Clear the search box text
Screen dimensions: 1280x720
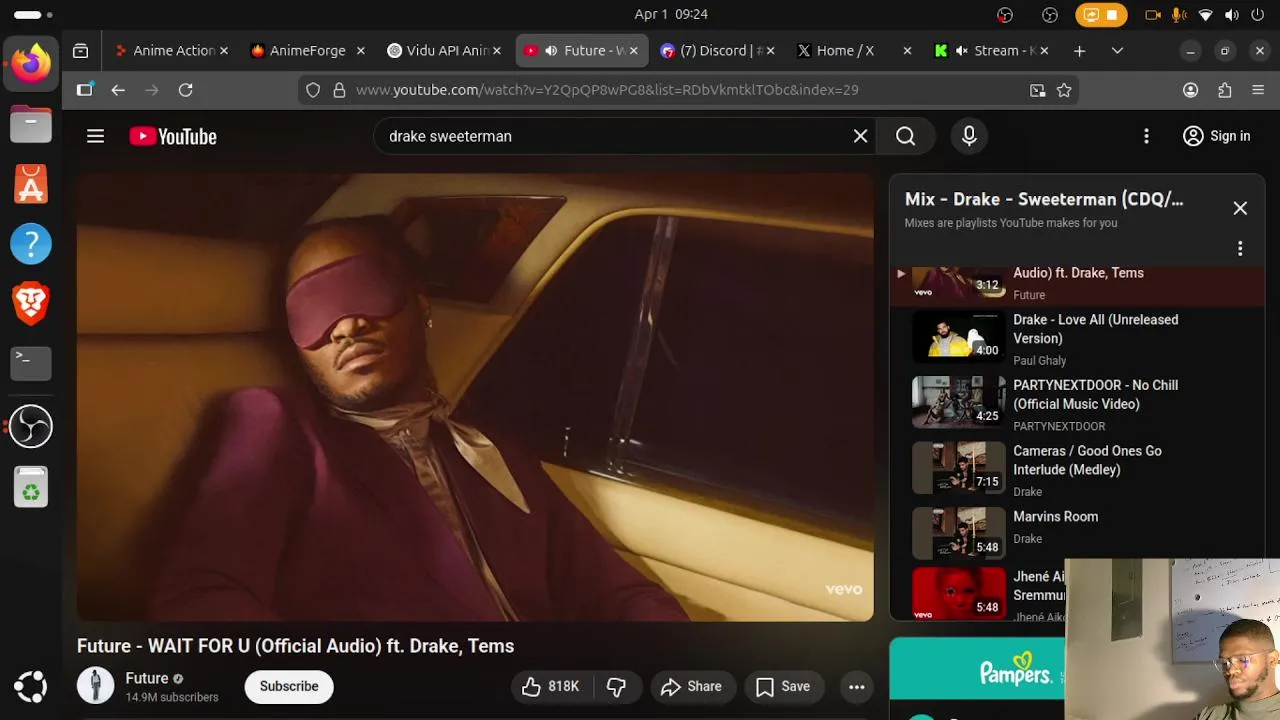[860, 136]
